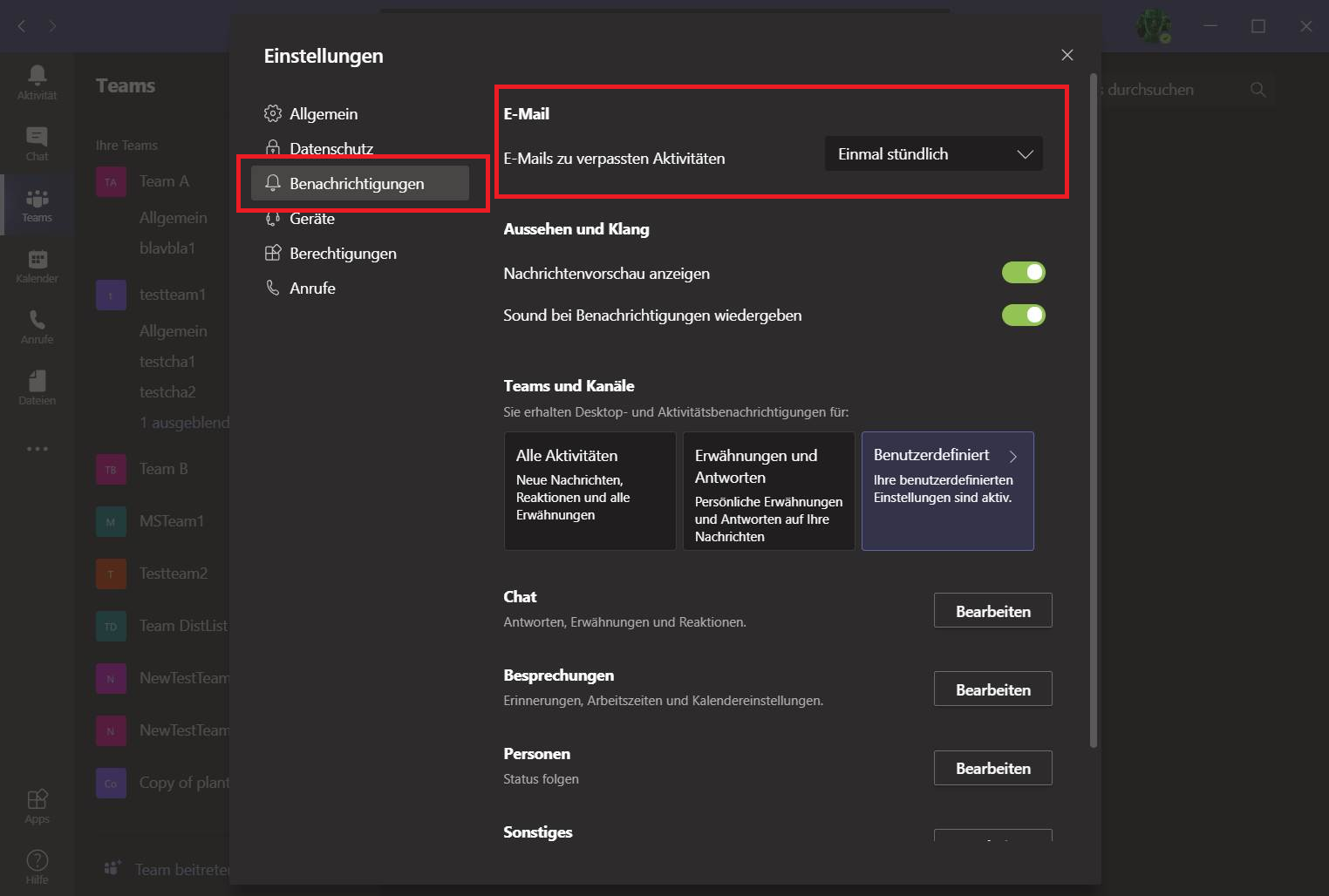
Task: Open the Apps icon in sidebar
Action: [37, 799]
